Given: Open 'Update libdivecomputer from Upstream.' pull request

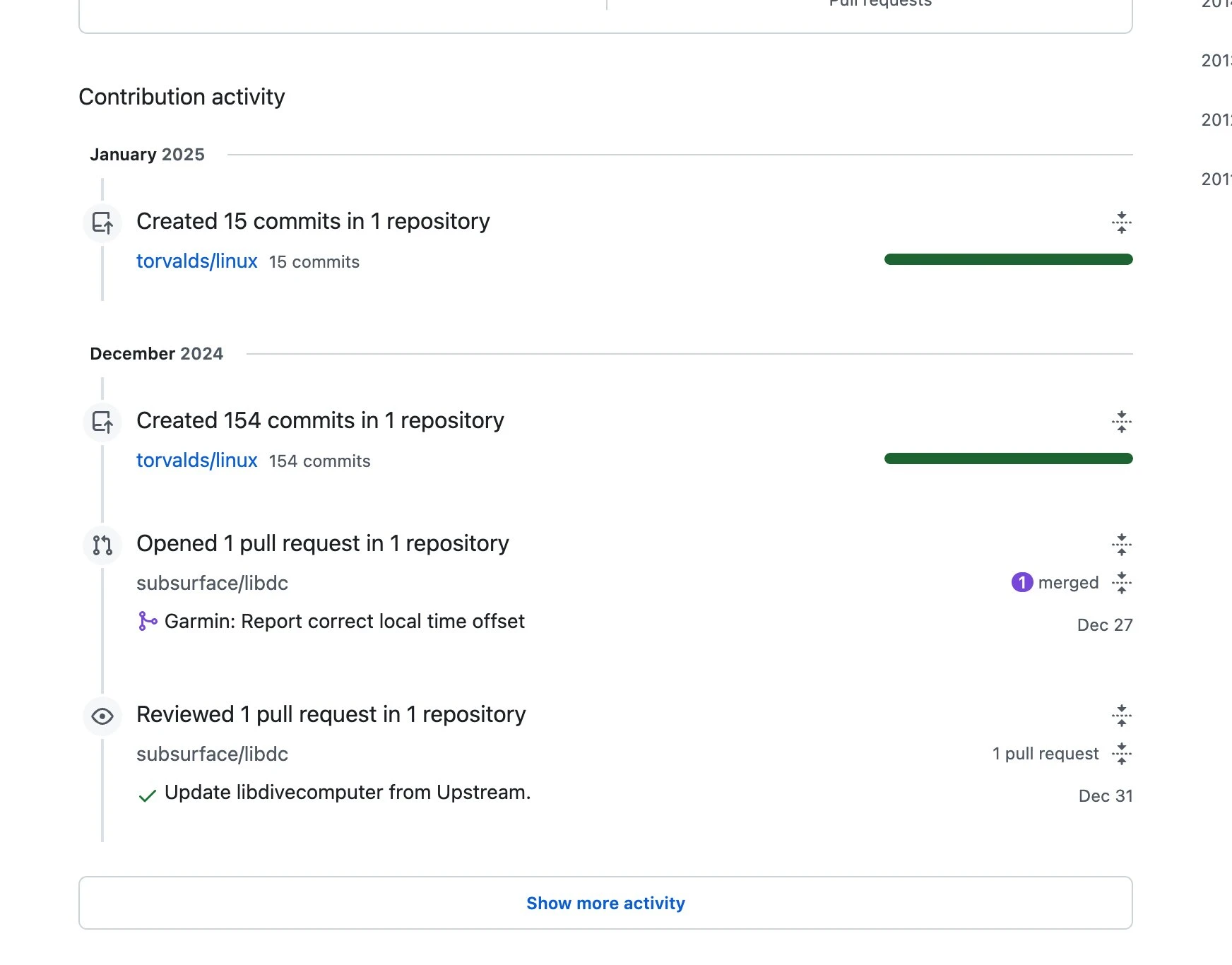Looking at the screenshot, I should click(347, 793).
